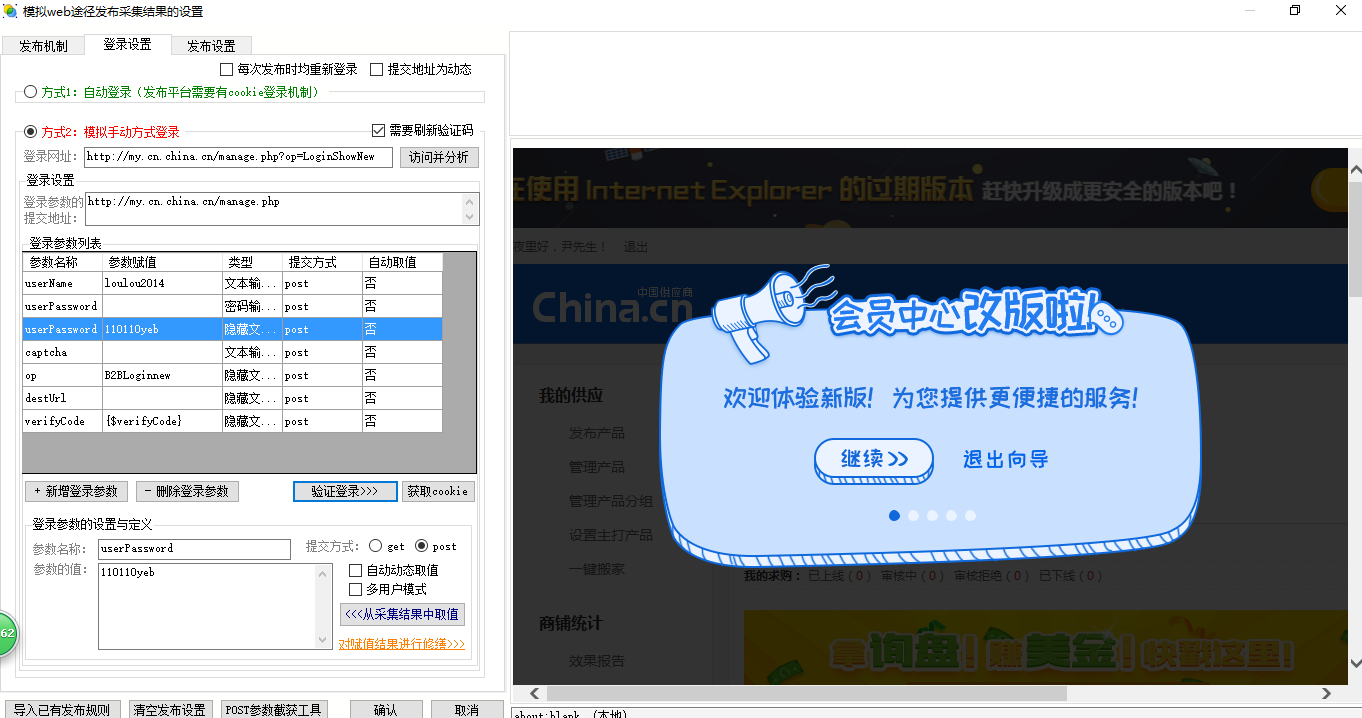Click the loulou2014 value cell

click(x=162, y=283)
